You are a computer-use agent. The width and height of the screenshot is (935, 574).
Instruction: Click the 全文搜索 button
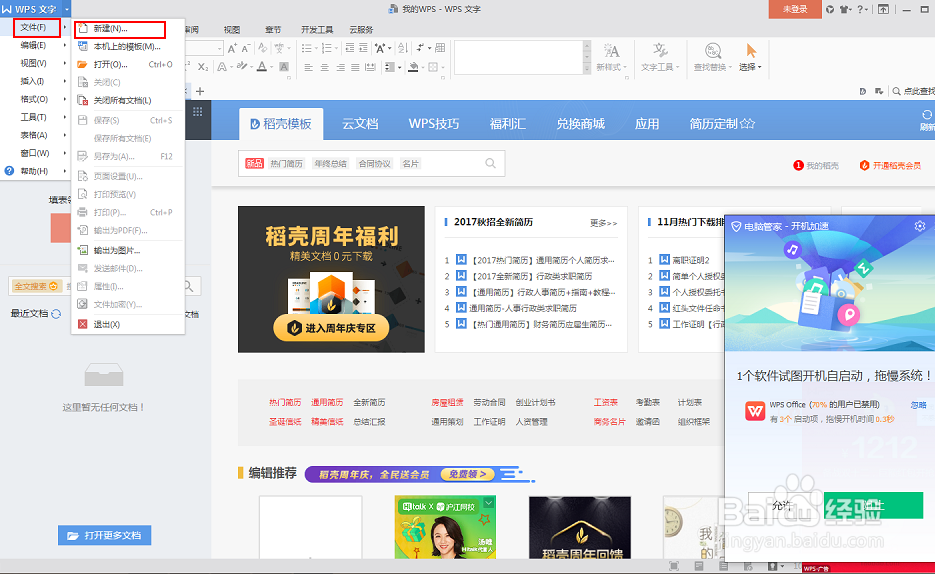[35, 286]
